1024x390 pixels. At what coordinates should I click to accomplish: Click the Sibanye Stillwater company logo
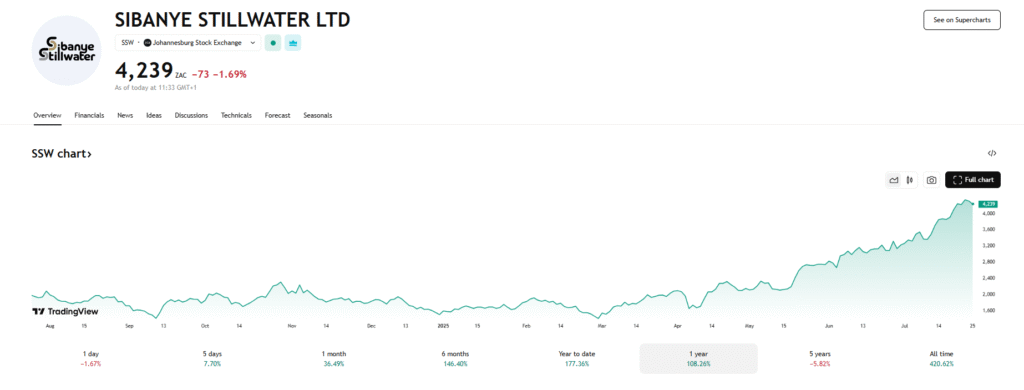(x=67, y=51)
